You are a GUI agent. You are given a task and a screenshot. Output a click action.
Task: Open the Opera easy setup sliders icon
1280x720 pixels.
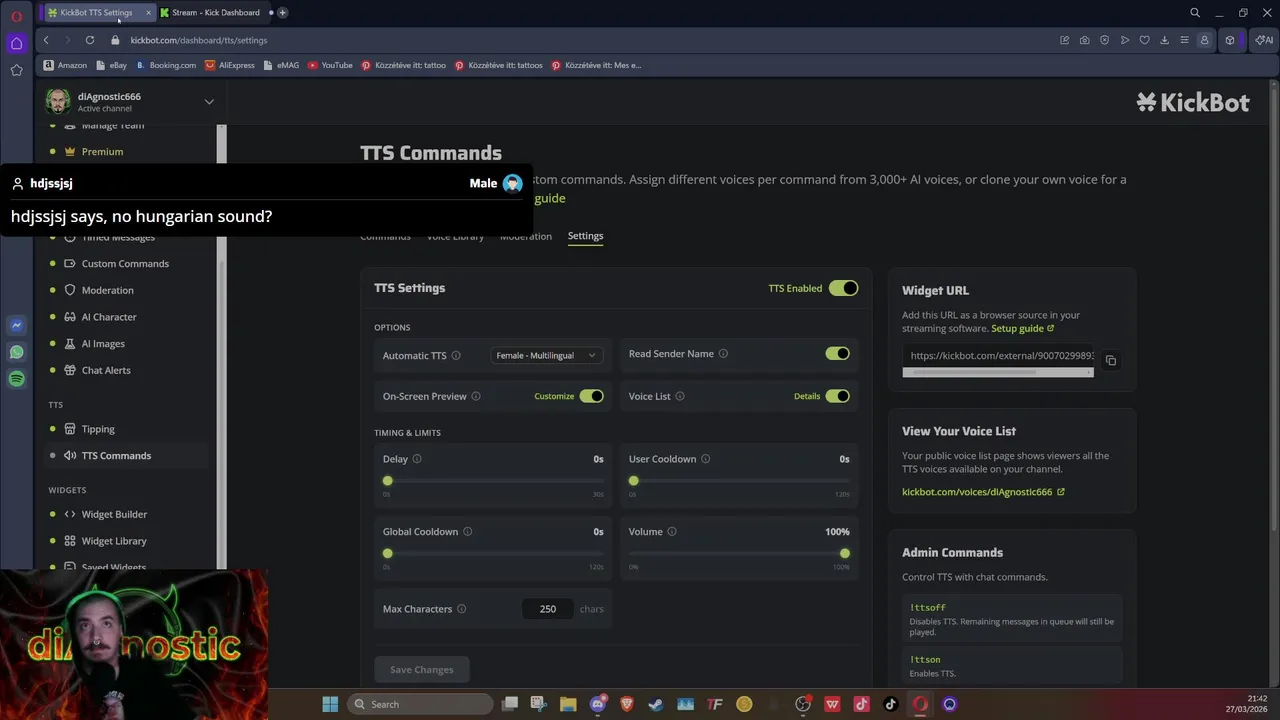coord(1184,40)
